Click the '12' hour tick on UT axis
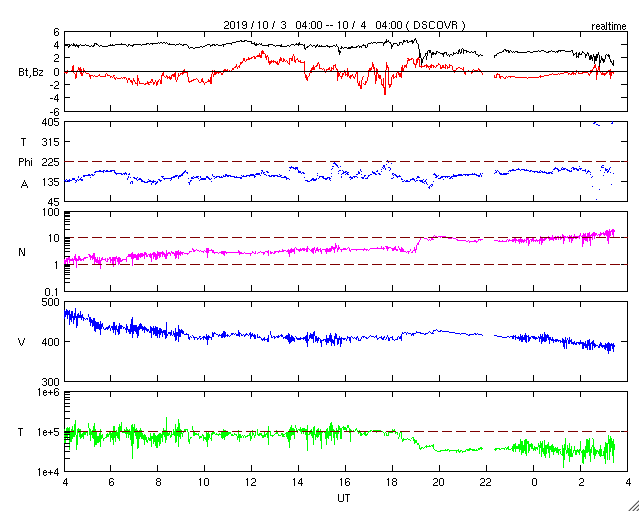The width and height of the screenshot is (640, 512). click(x=251, y=484)
